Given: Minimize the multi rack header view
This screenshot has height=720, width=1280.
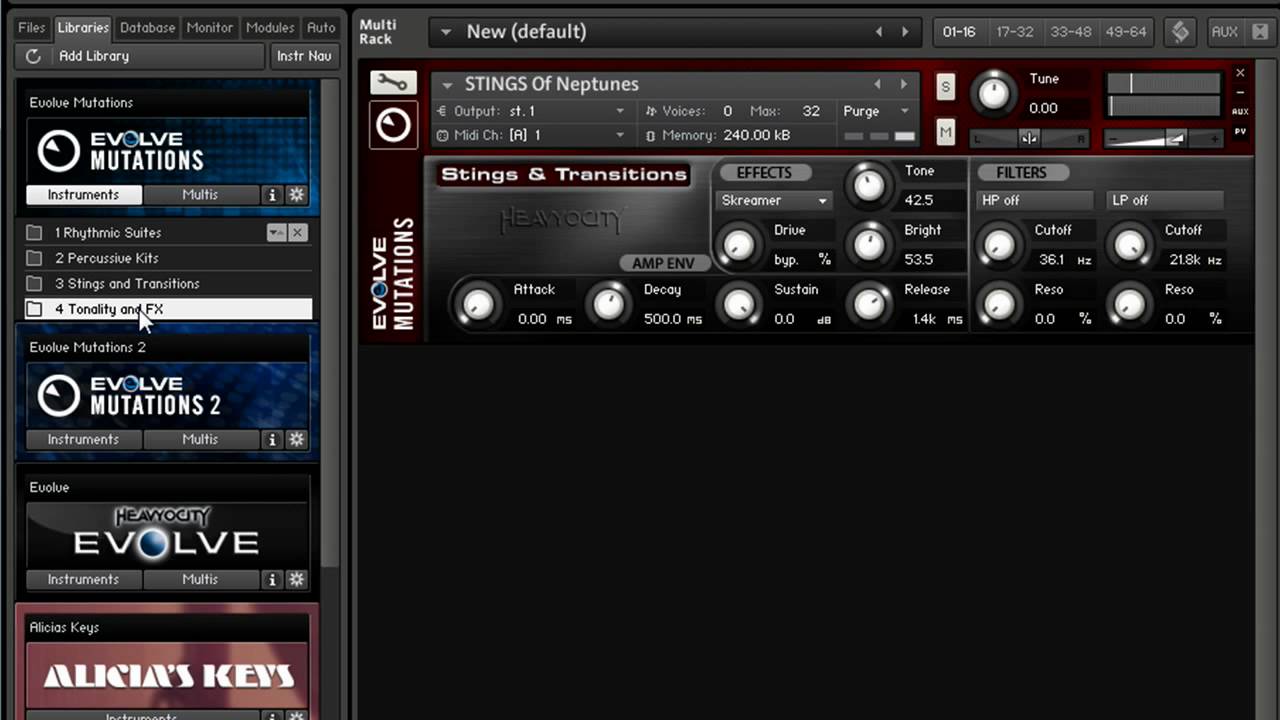Looking at the screenshot, I should pyautogui.click(x=1260, y=32).
